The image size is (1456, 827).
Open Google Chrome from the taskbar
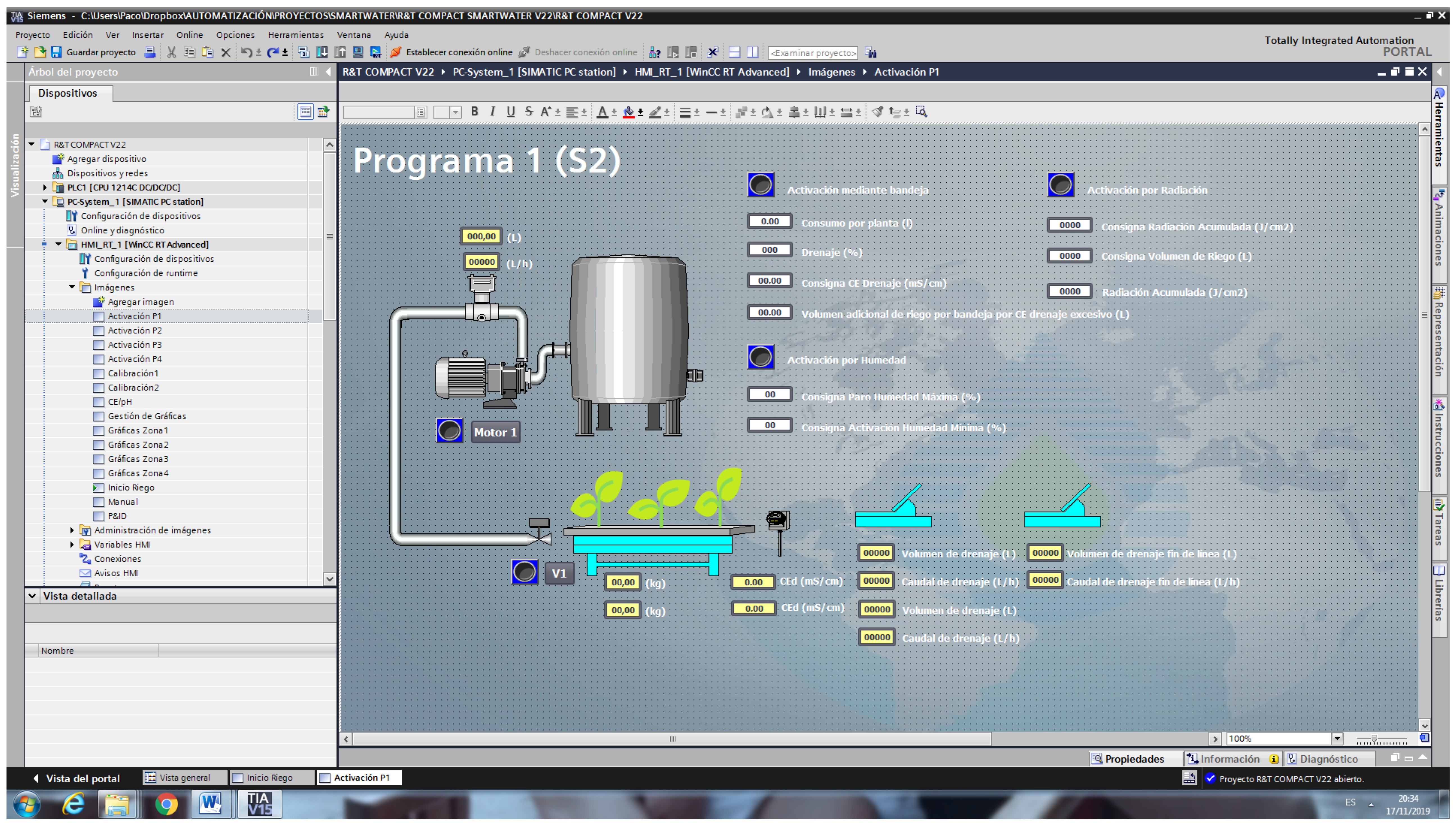click(166, 804)
